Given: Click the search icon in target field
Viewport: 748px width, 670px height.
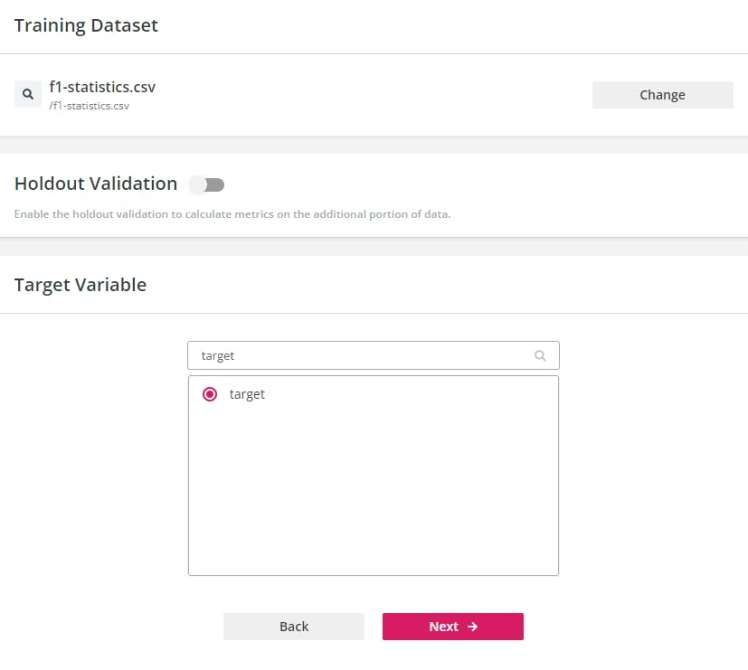Looking at the screenshot, I should [x=540, y=356].
